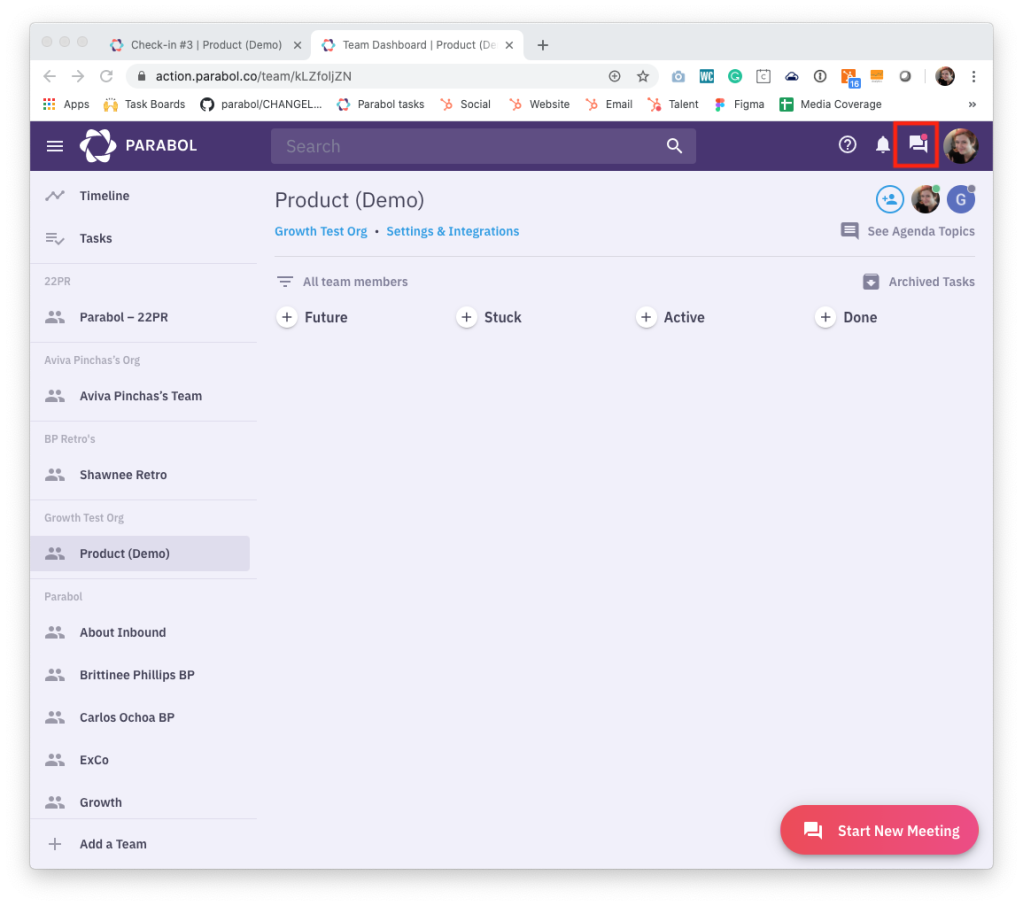Go back in browser
Image resolution: width=1023 pixels, height=906 pixels.
(x=50, y=76)
